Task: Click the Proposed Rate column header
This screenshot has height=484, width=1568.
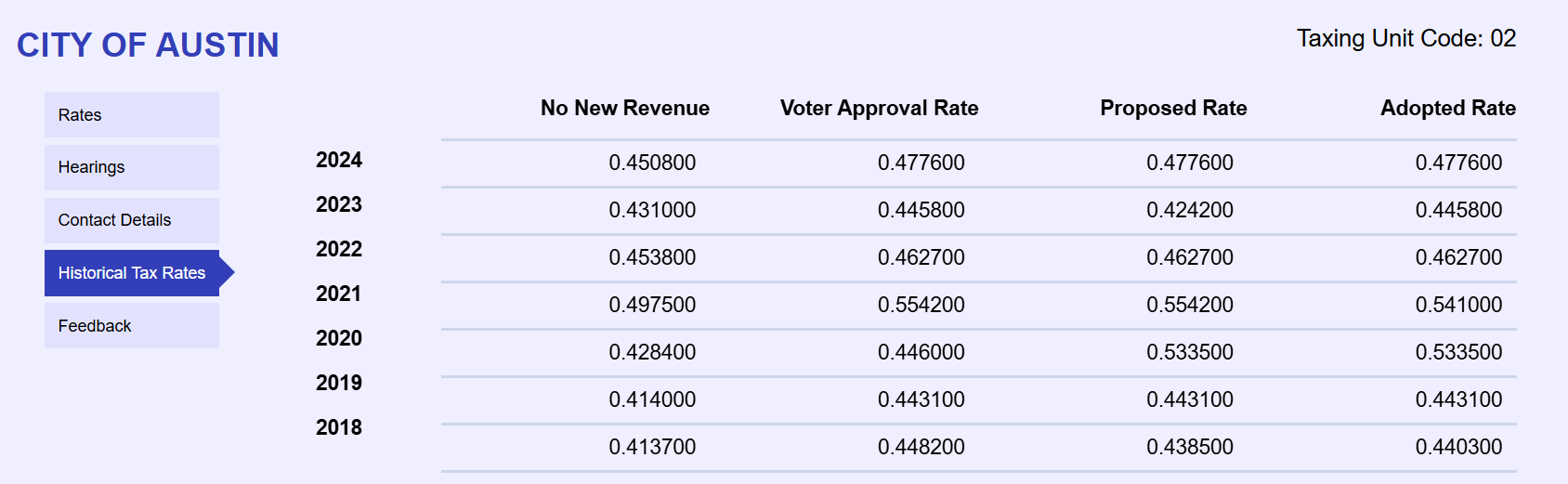Action: 1173,108
